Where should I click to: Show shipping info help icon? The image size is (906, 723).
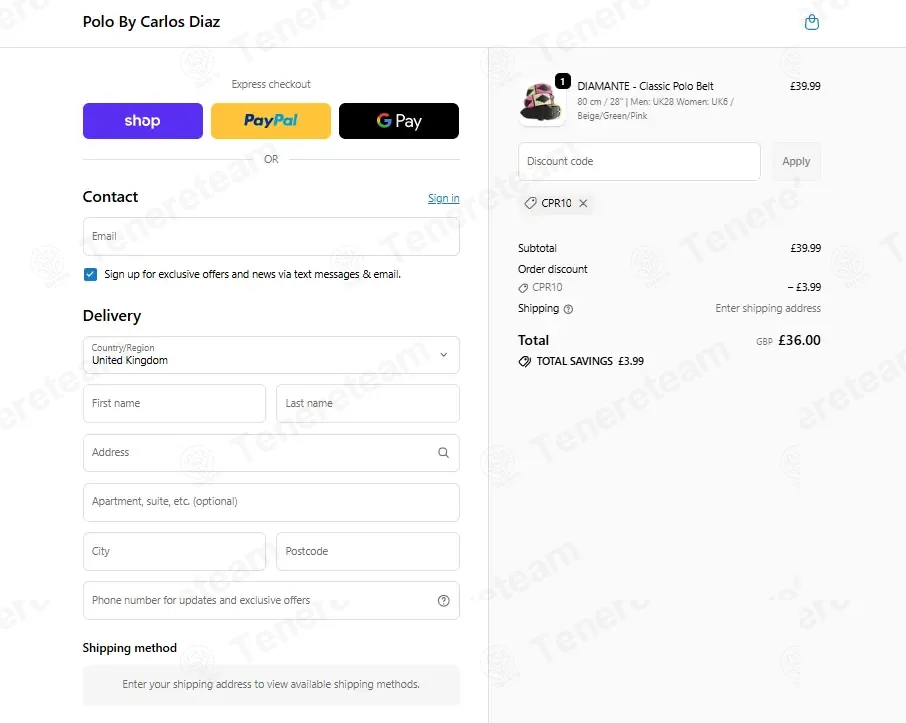[x=569, y=309]
